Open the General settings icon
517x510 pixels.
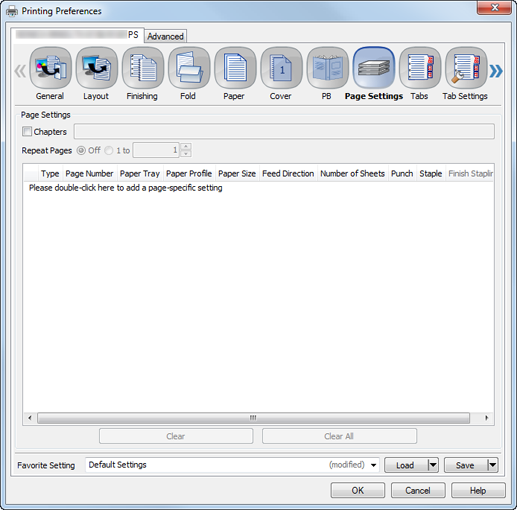pos(50,68)
